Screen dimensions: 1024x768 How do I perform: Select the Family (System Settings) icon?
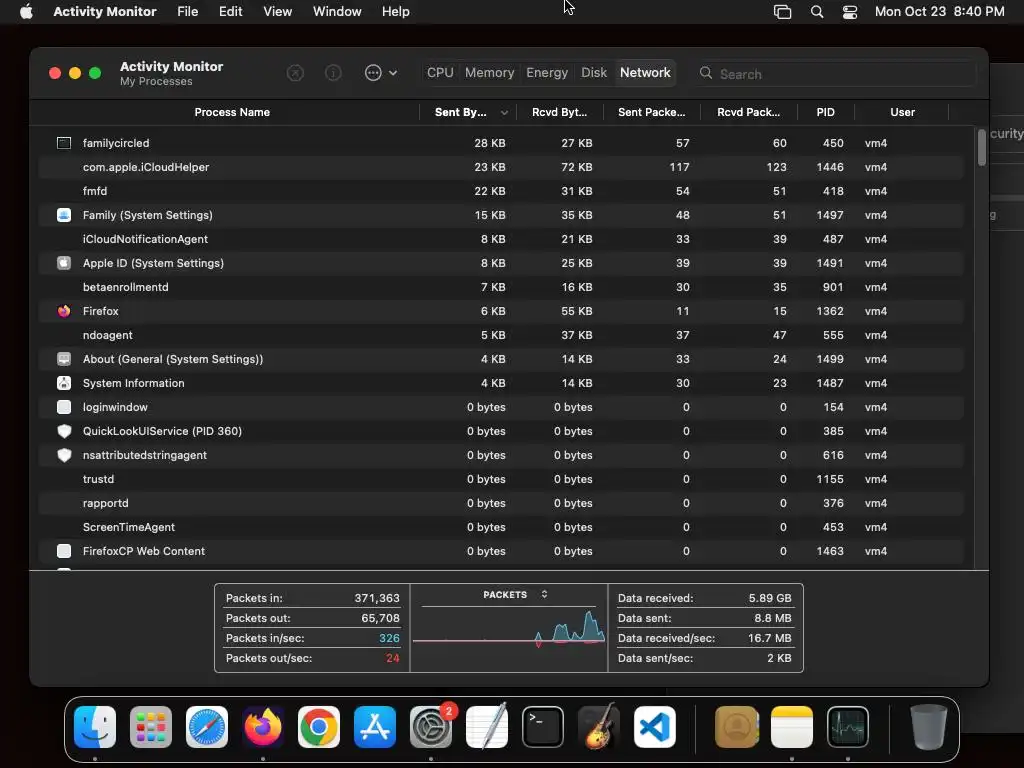click(x=64, y=215)
